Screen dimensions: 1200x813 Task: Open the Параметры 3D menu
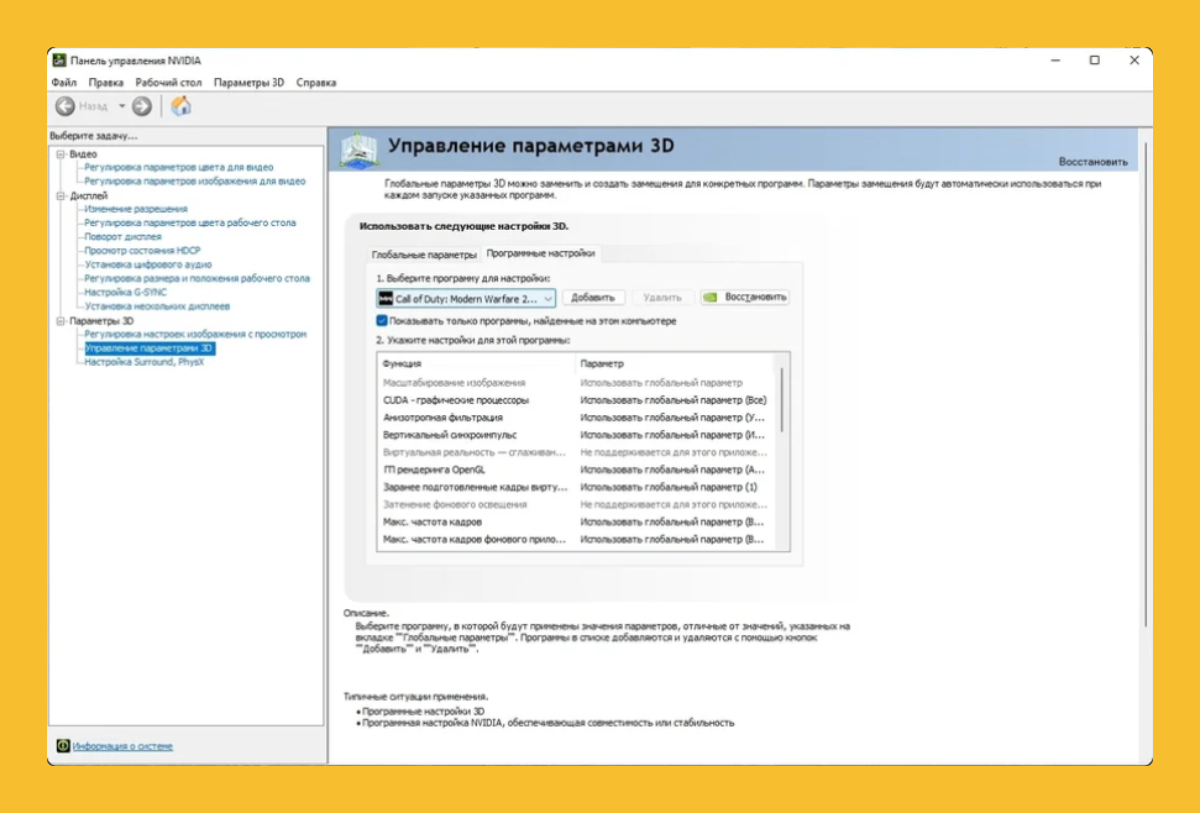point(249,82)
